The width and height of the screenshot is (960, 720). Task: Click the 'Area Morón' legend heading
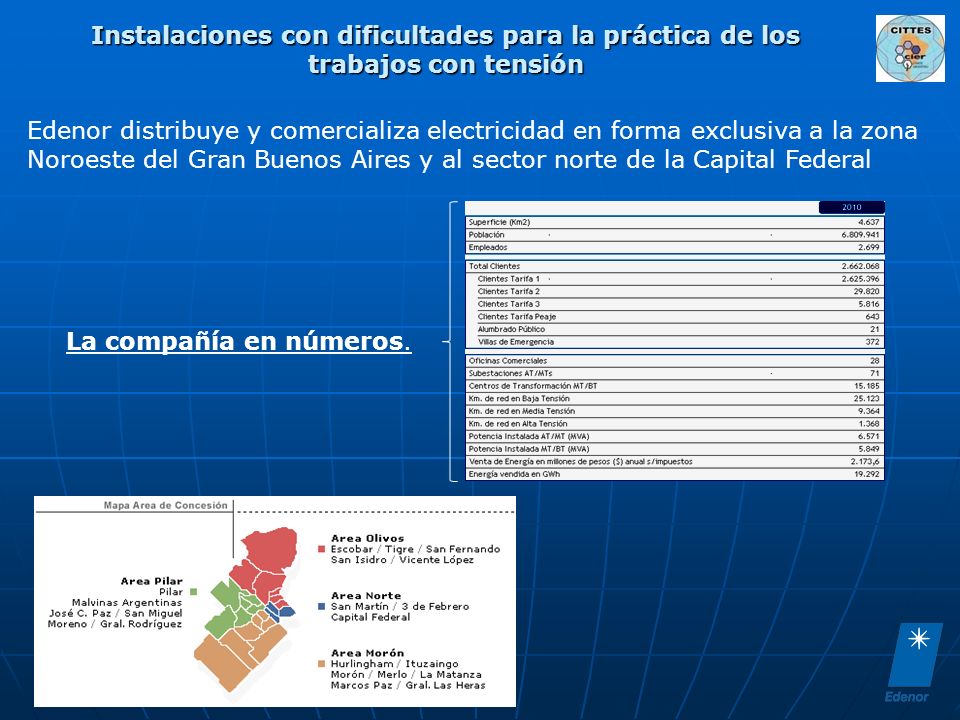click(367, 653)
